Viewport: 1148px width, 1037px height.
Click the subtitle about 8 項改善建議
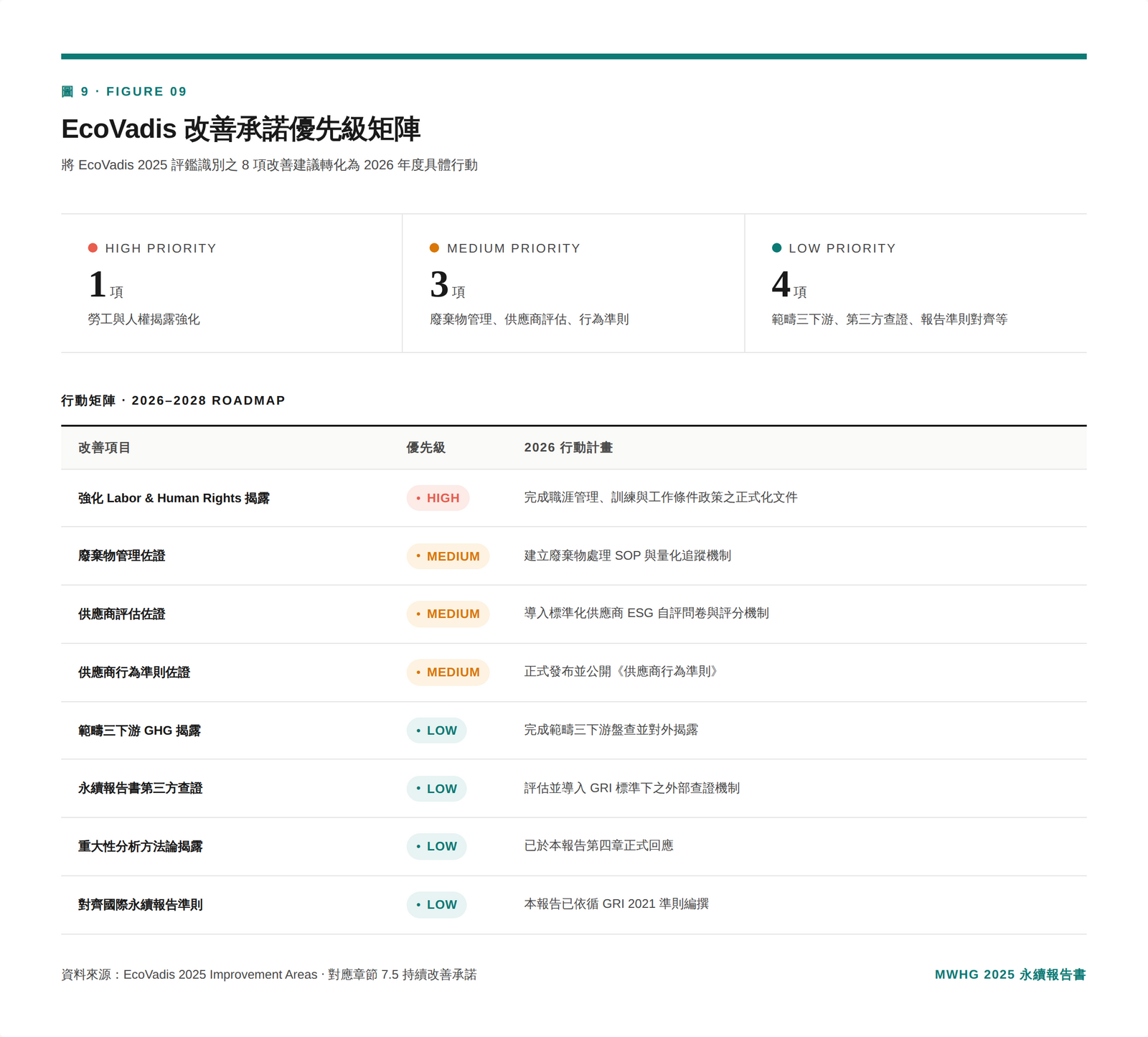269,165
